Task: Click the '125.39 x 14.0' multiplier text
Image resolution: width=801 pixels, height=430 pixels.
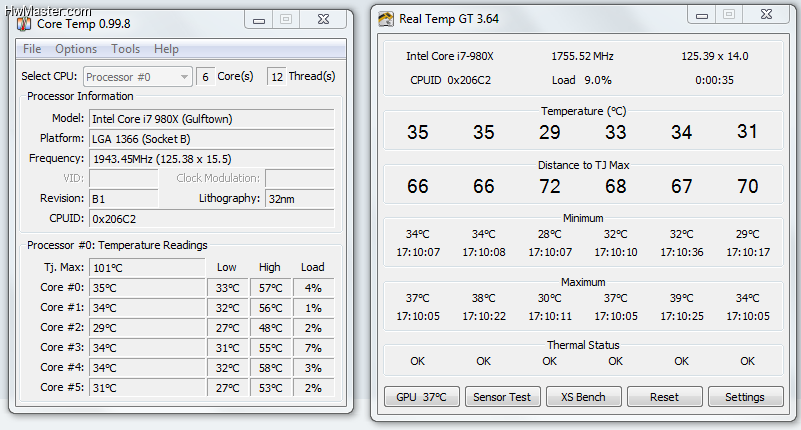Action: click(x=715, y=56)
